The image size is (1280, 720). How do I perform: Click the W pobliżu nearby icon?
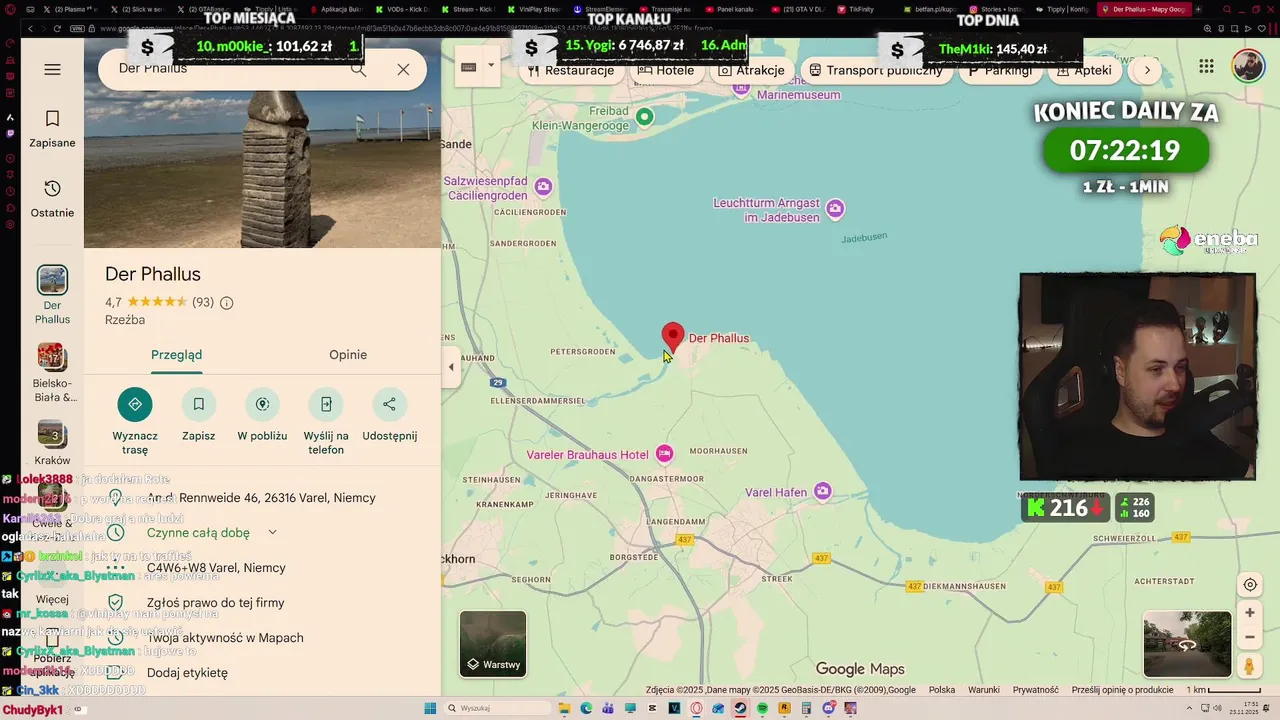(x=262, y=404)
